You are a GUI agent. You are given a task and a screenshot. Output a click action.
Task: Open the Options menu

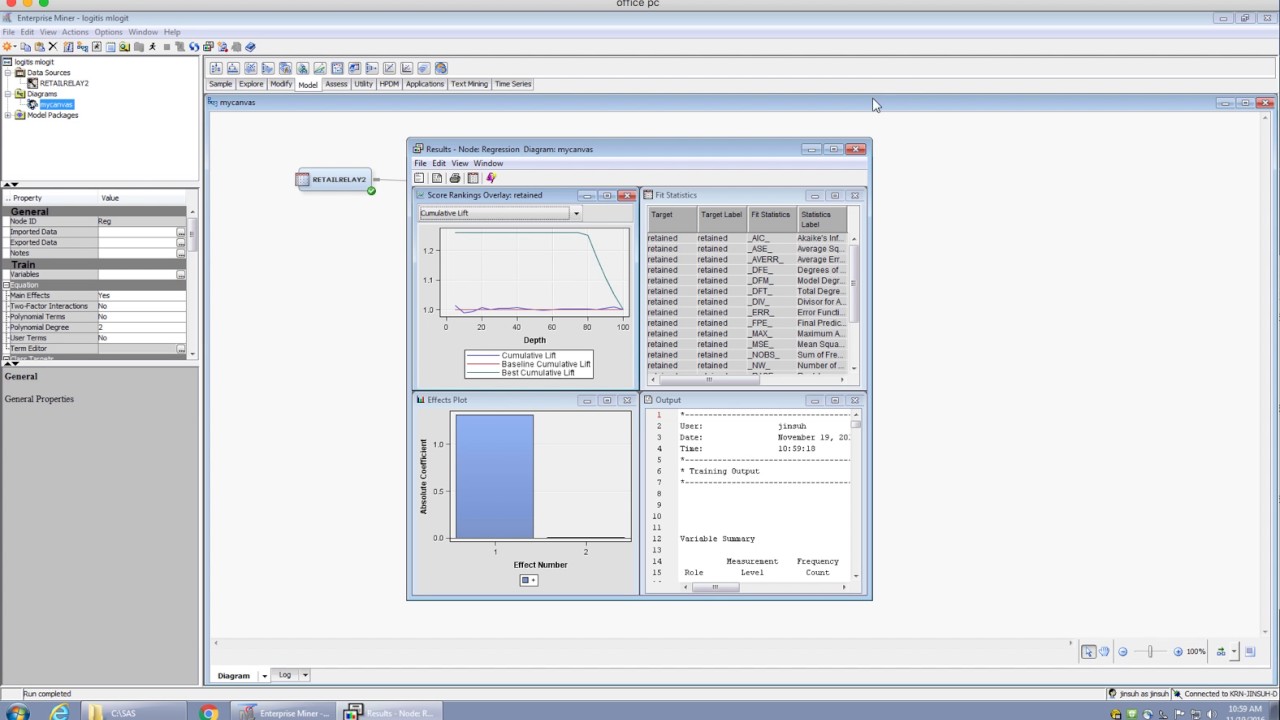point(108,32)
